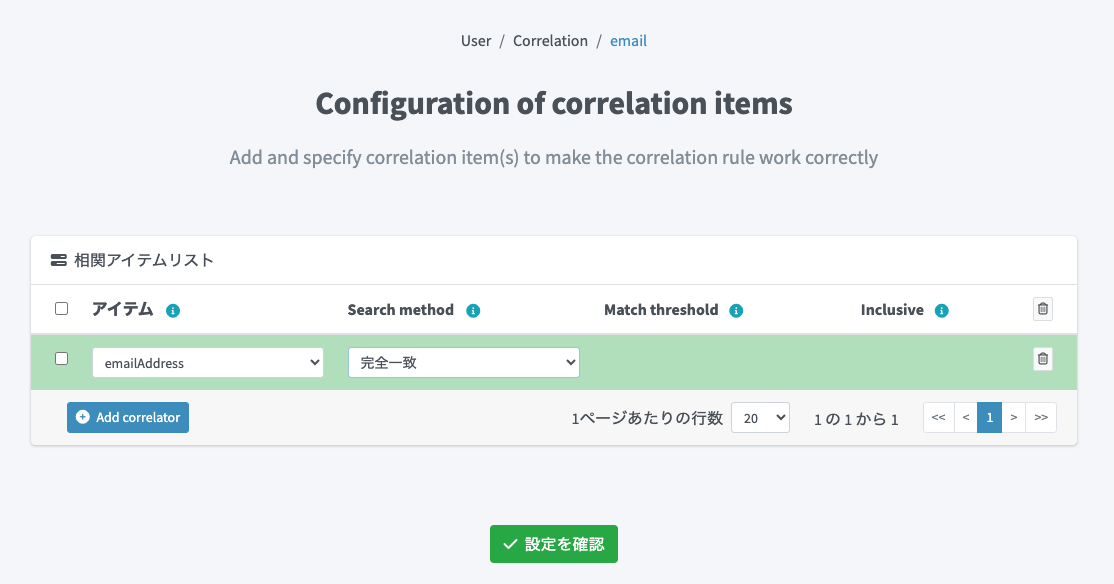Go to User in the breadcrumb
The height and width of the screenshot is (584, 1114).
point(476,41)
